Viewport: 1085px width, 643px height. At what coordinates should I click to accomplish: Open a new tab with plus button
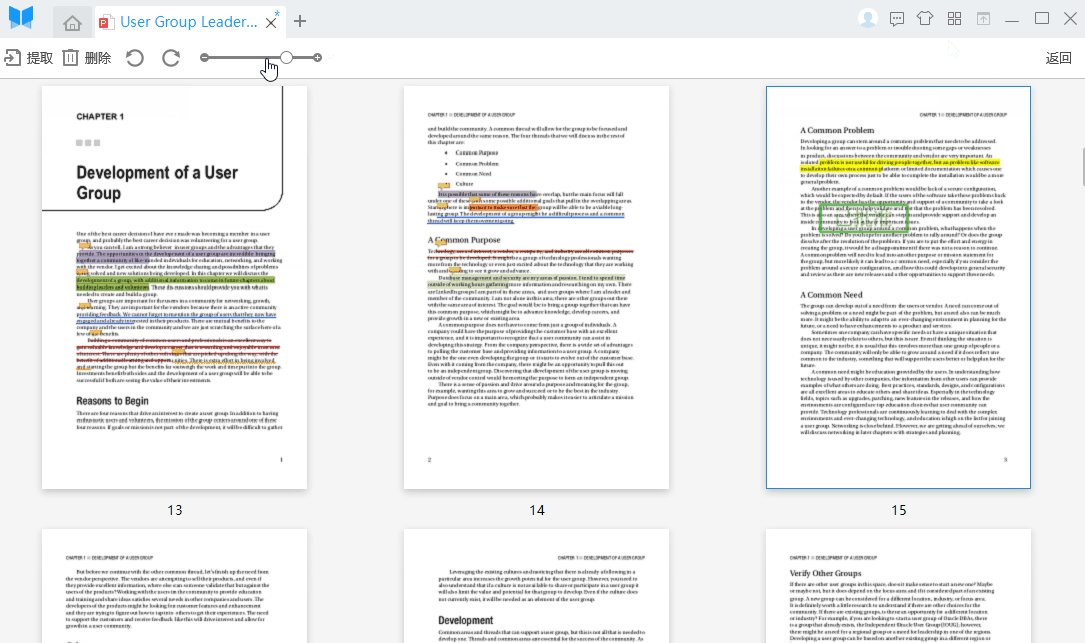point(300,21)
